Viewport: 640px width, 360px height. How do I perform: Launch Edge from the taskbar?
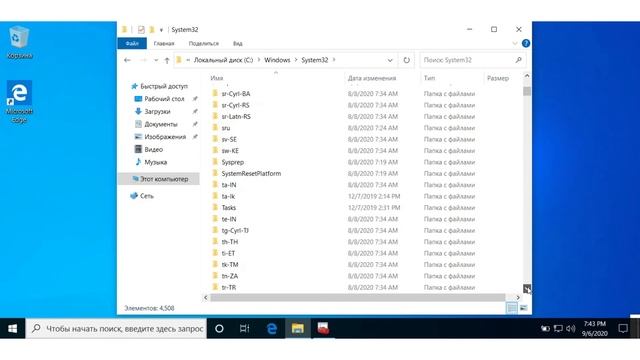[272, 329]
